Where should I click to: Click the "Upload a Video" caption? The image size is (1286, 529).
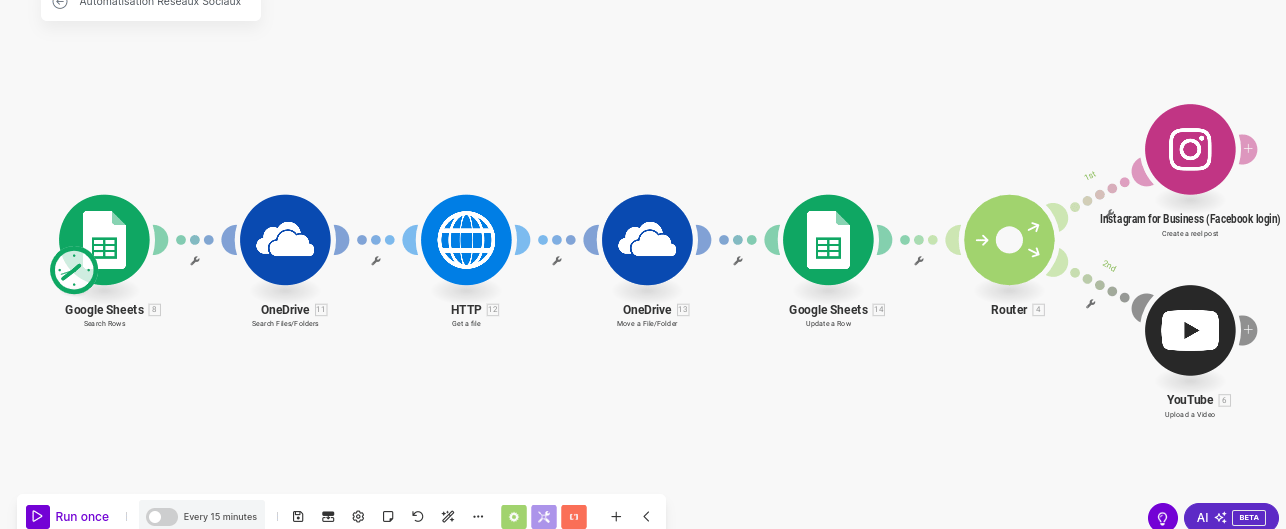[x=1190, y=415]
